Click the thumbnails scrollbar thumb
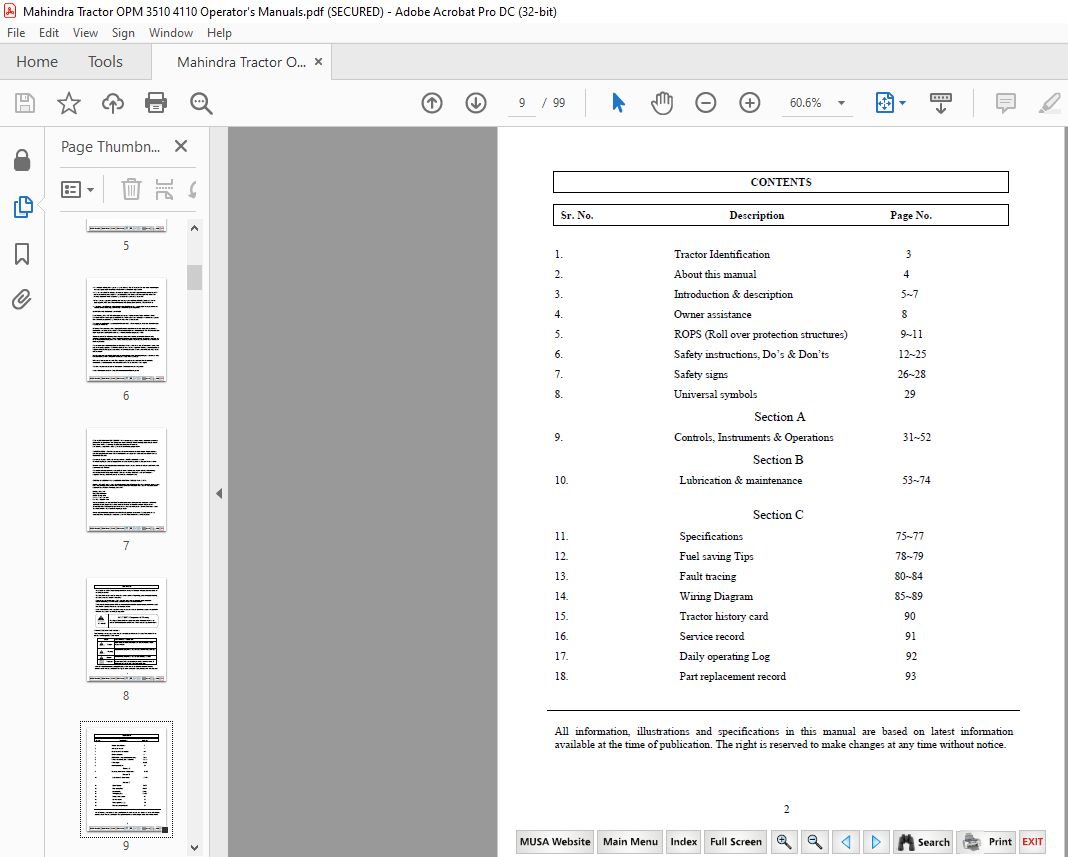This screenshot has width=1068, height=857. 194,277
